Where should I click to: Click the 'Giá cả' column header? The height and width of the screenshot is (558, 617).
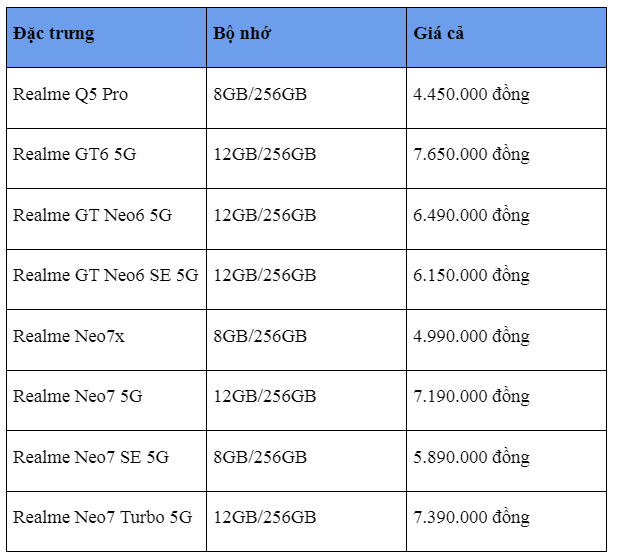click(439, 34)
